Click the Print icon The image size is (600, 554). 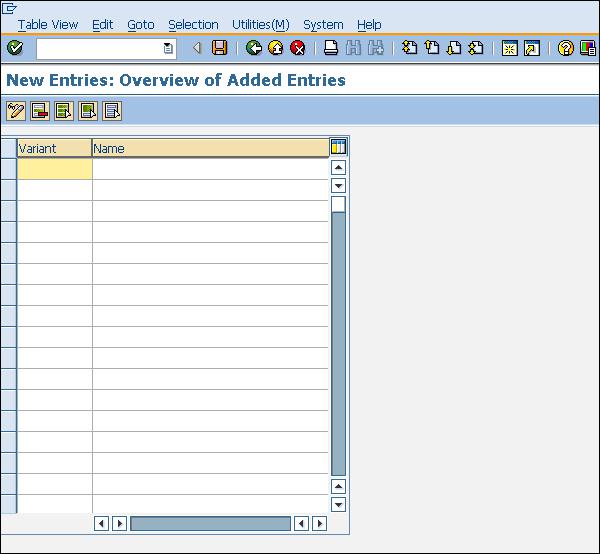pyautogui.click(x=331, y=48)
